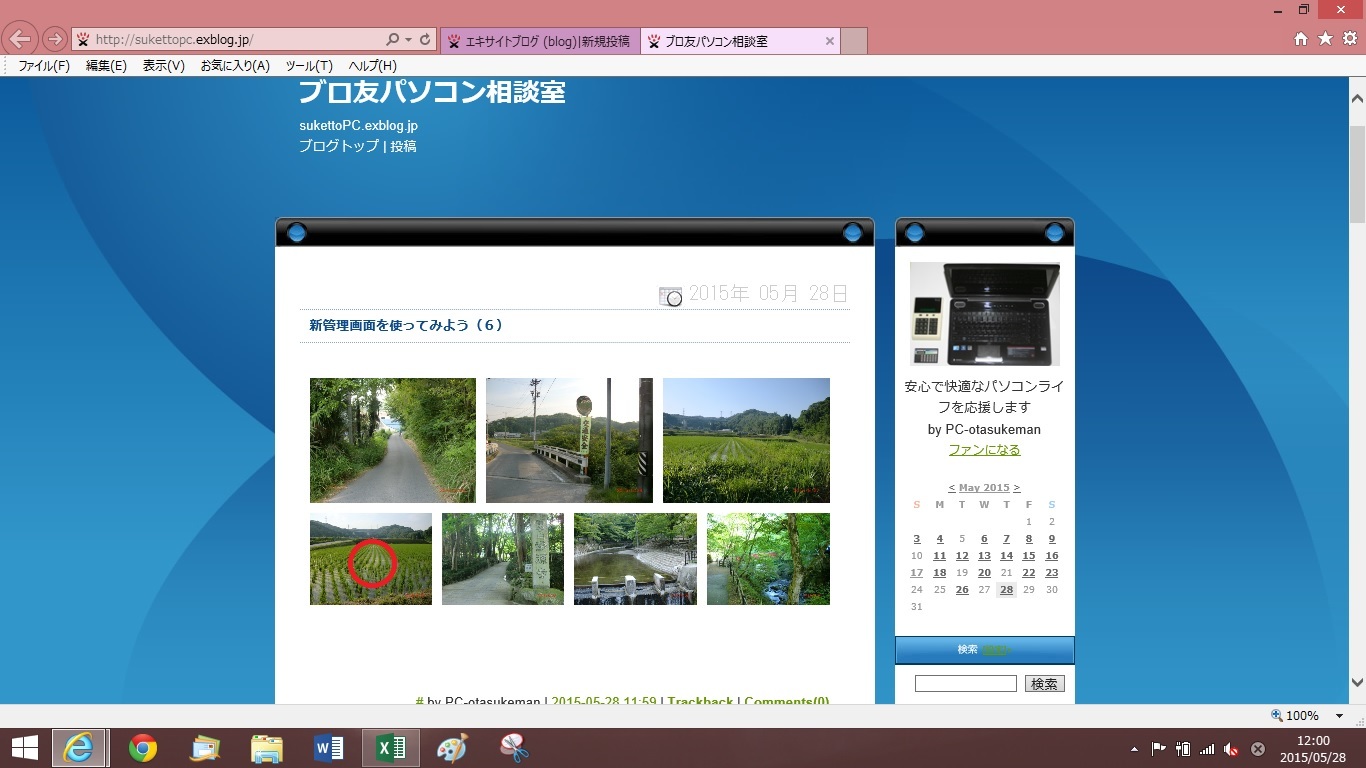Click the ファンになる link

coord(984,450)
